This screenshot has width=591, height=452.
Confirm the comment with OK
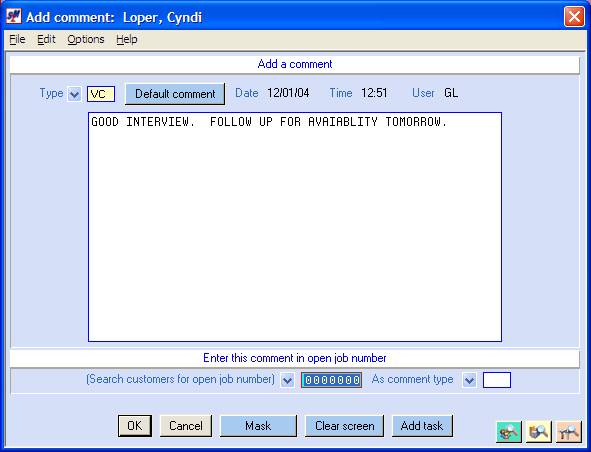click(x=135, y=426)
